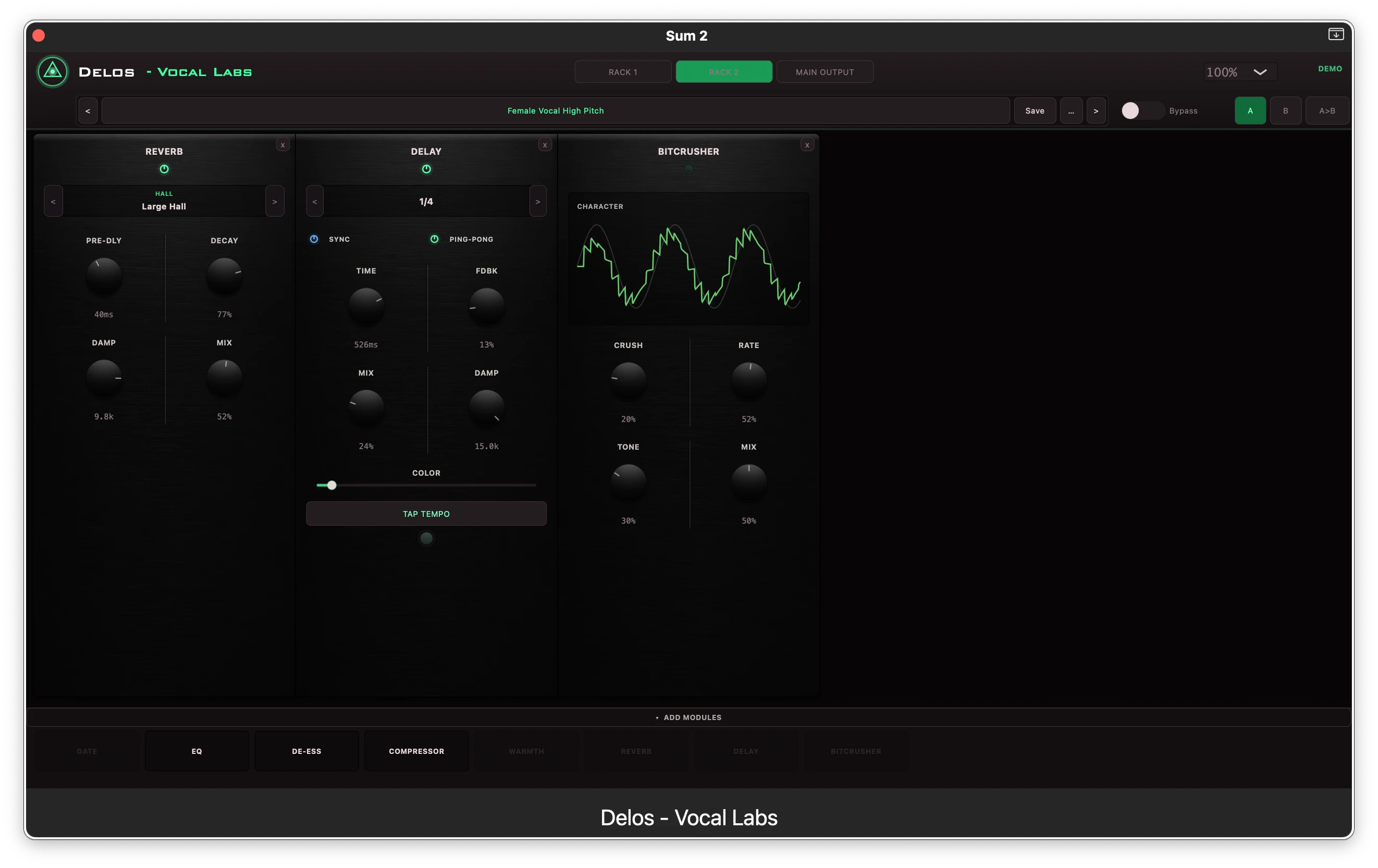Click the disabled GATE module button
1378x868 pixels.
coord(87,751)
